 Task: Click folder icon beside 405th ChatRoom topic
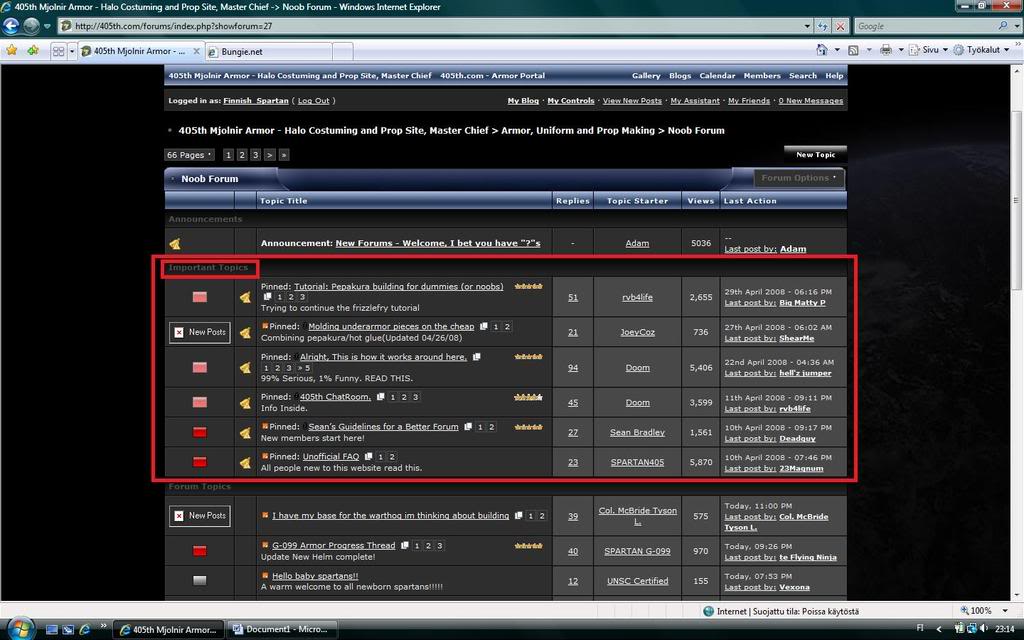coord(200,402)
